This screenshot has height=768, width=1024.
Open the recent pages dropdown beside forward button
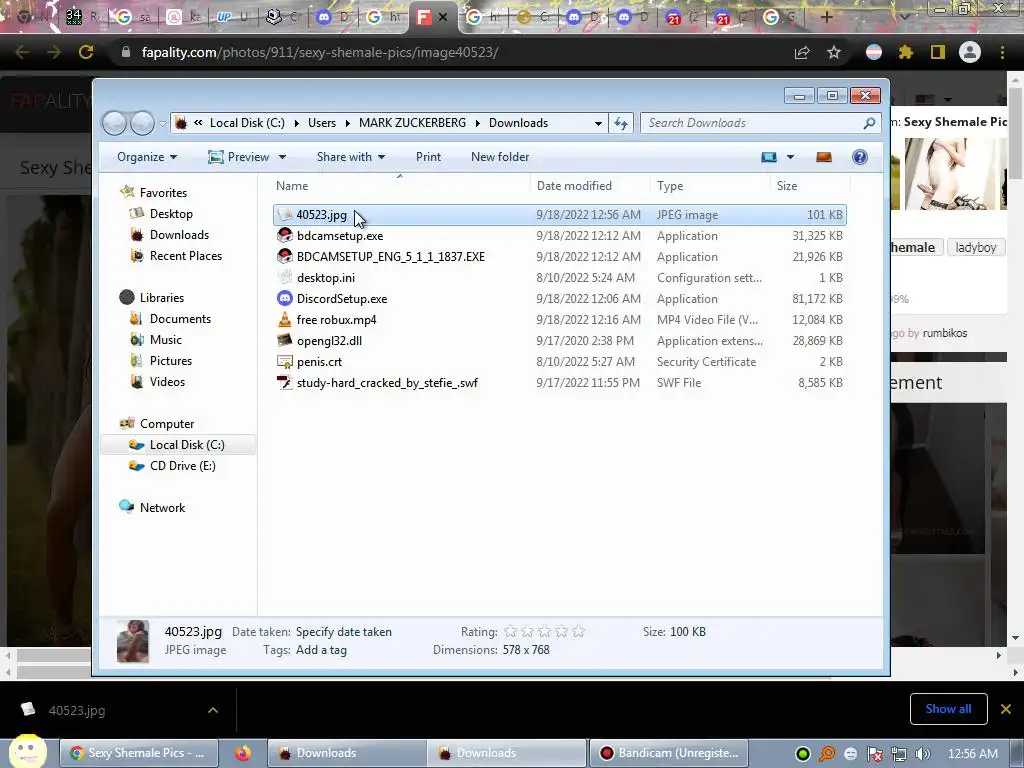(x=162, y=123)
